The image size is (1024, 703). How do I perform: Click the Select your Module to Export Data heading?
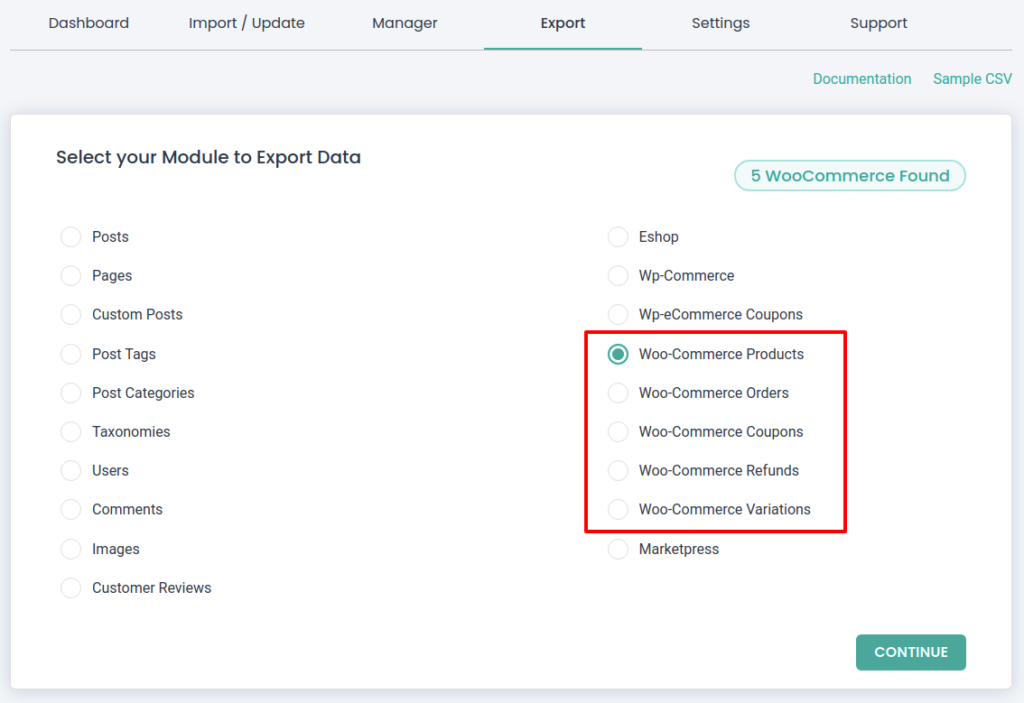208,157
